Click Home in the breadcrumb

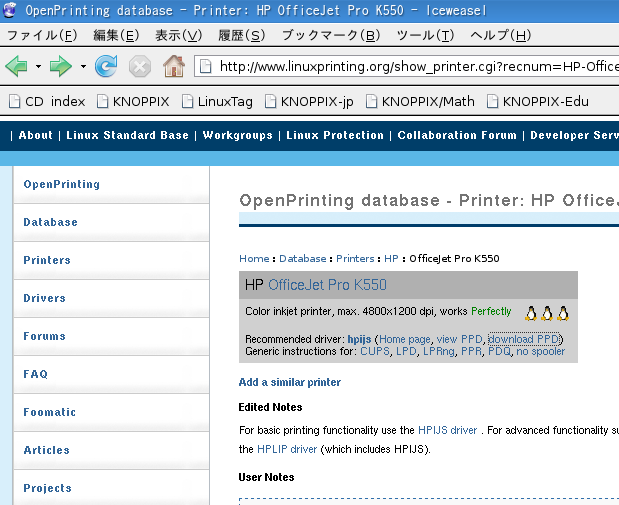(x=254, y=259)
